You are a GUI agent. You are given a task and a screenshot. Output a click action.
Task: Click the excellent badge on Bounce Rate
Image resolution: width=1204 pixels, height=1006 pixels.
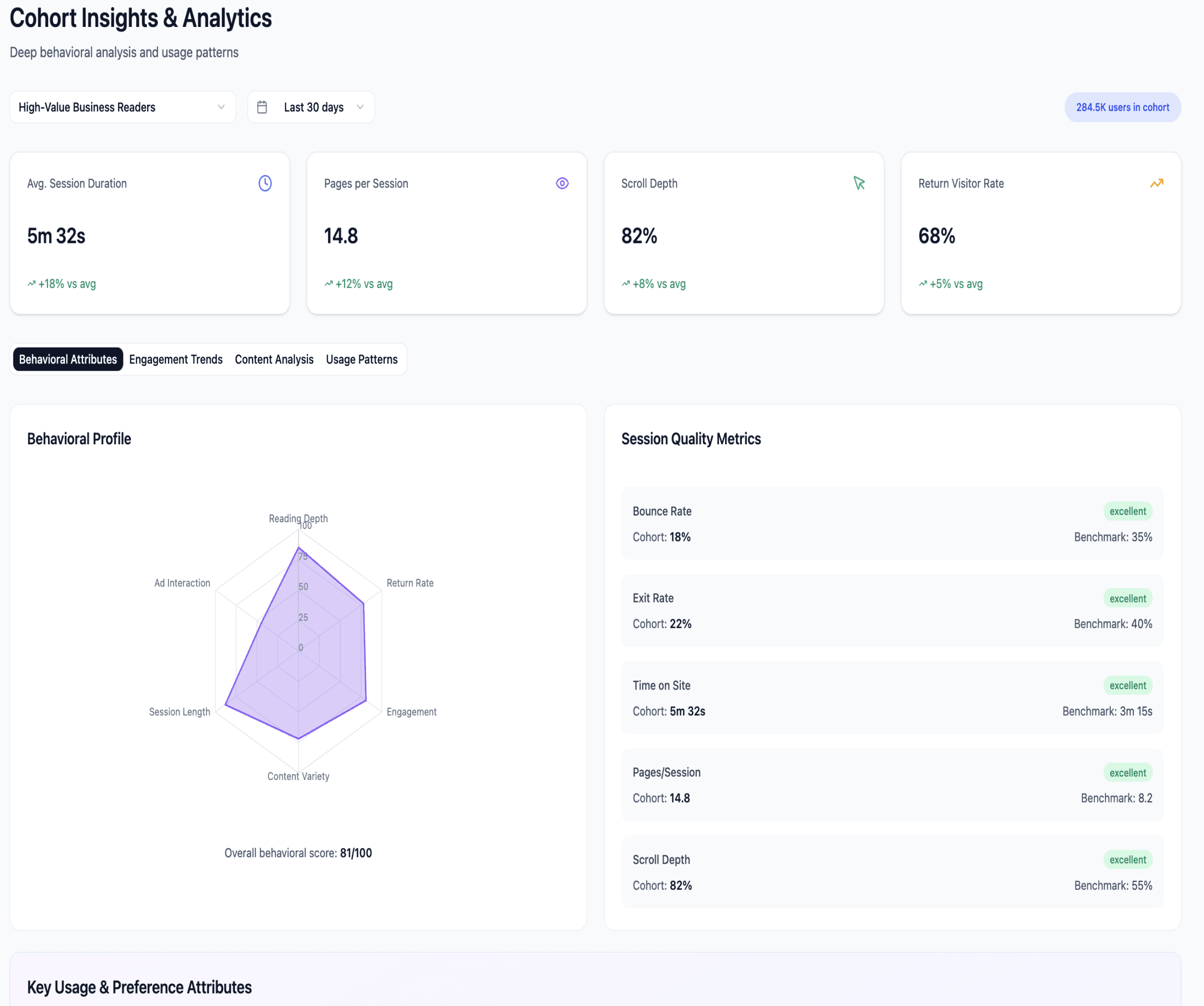[1127, 511]
